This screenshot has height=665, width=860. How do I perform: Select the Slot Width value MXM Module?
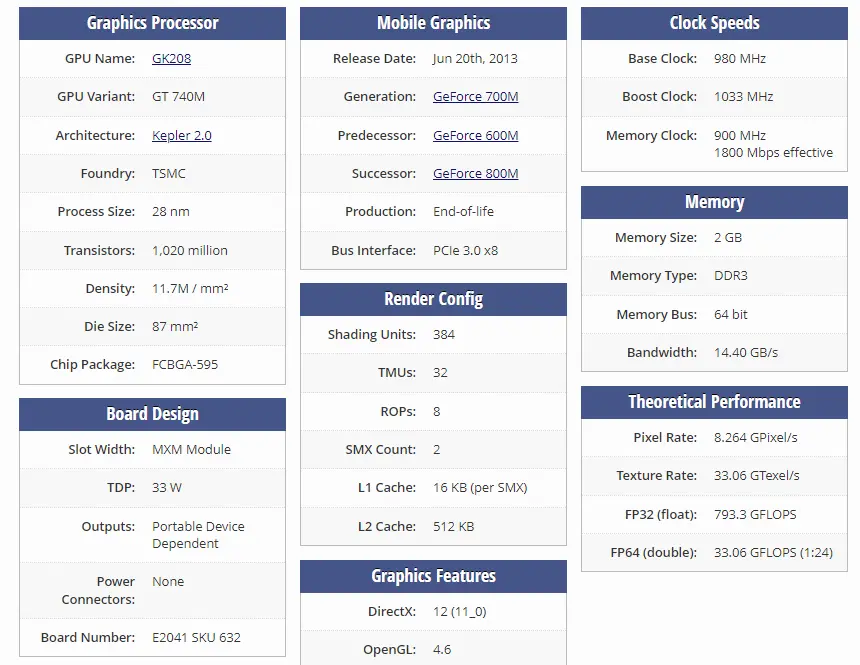point(191,449)
